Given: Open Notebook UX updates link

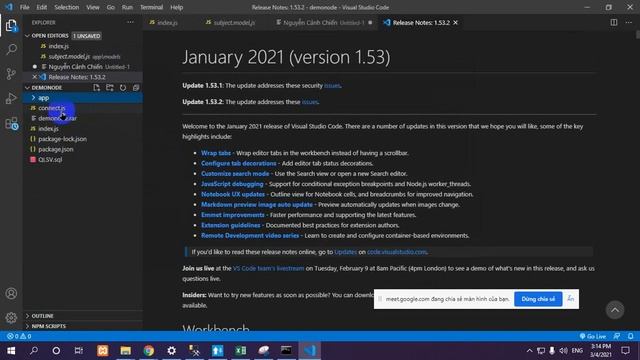Looking at the screenshot, I should tap(233, 194).
